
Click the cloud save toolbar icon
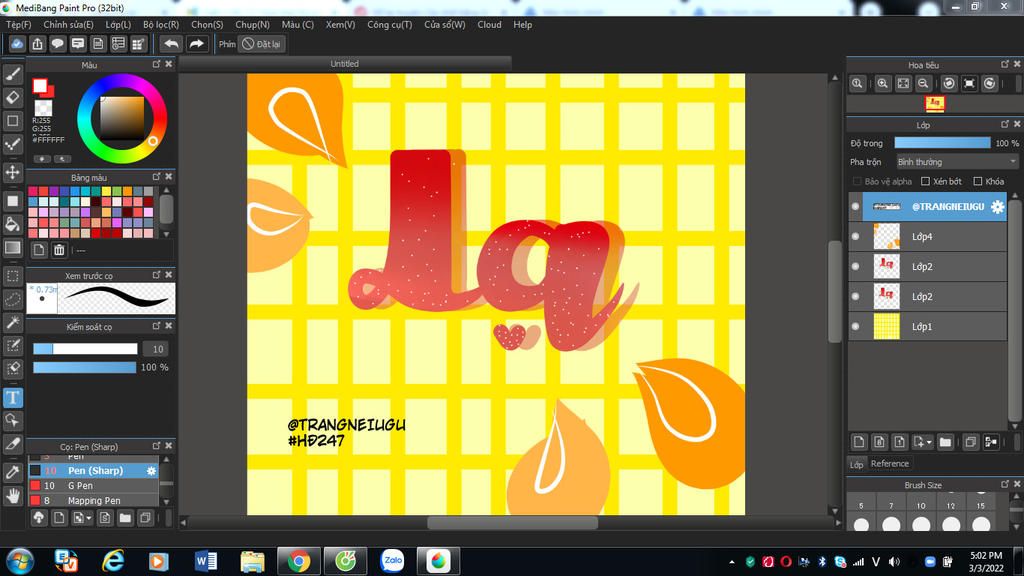coord(17,44)
